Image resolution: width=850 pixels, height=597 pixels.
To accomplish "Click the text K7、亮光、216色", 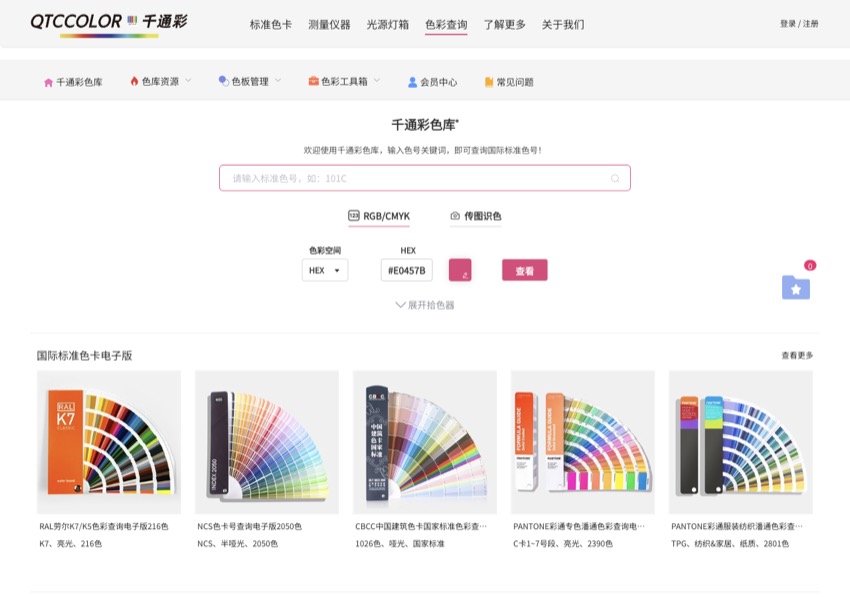I will [x=70, y=543].
